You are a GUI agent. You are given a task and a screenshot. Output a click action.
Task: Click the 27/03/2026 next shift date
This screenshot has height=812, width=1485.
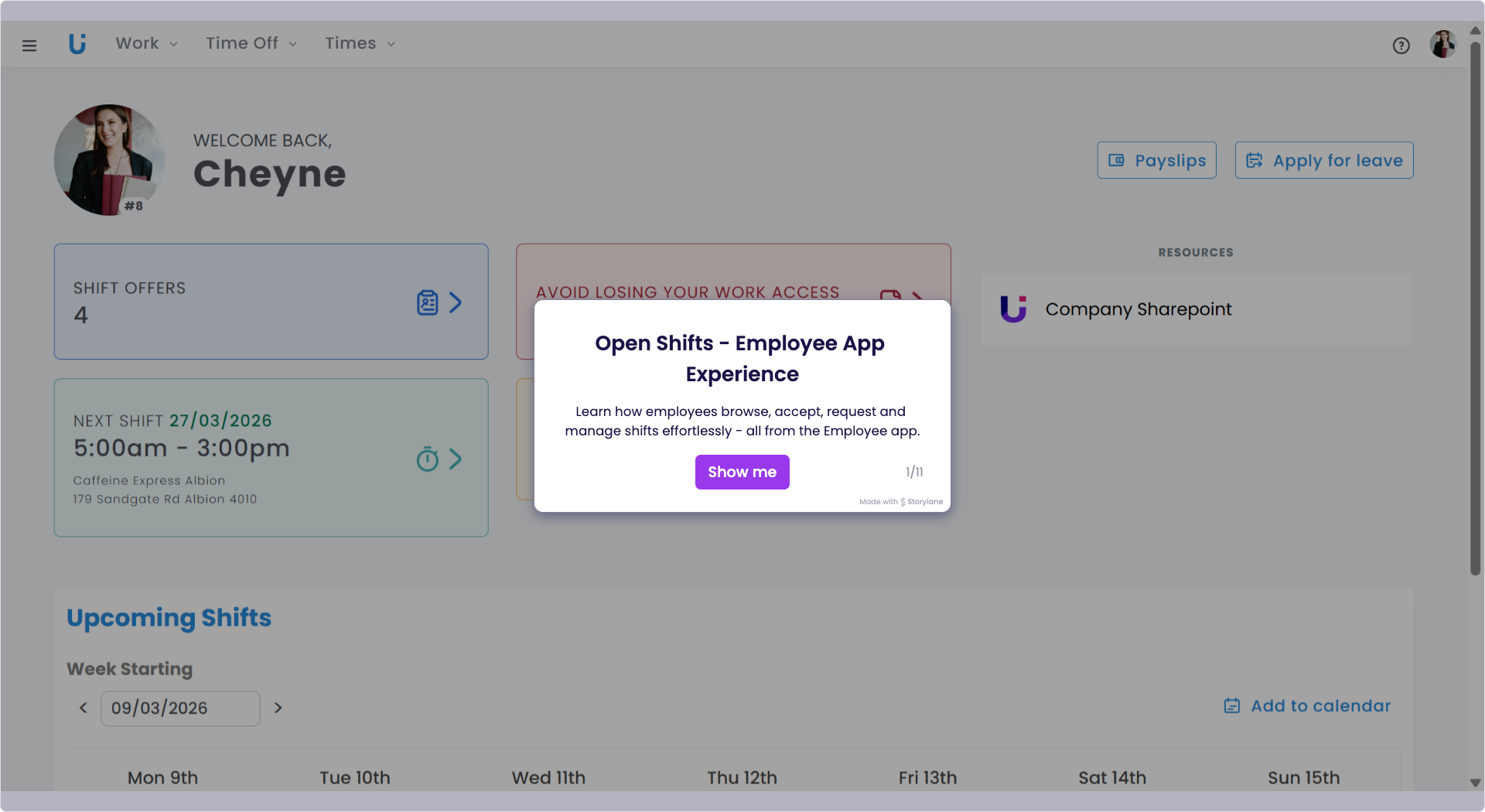220,421
